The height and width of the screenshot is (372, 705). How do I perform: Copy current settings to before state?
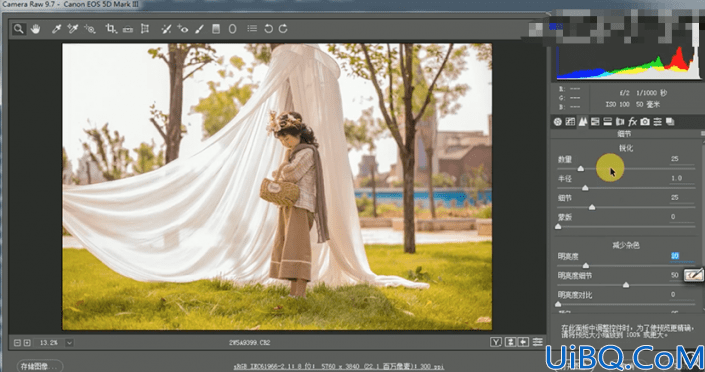coord(523,342)
